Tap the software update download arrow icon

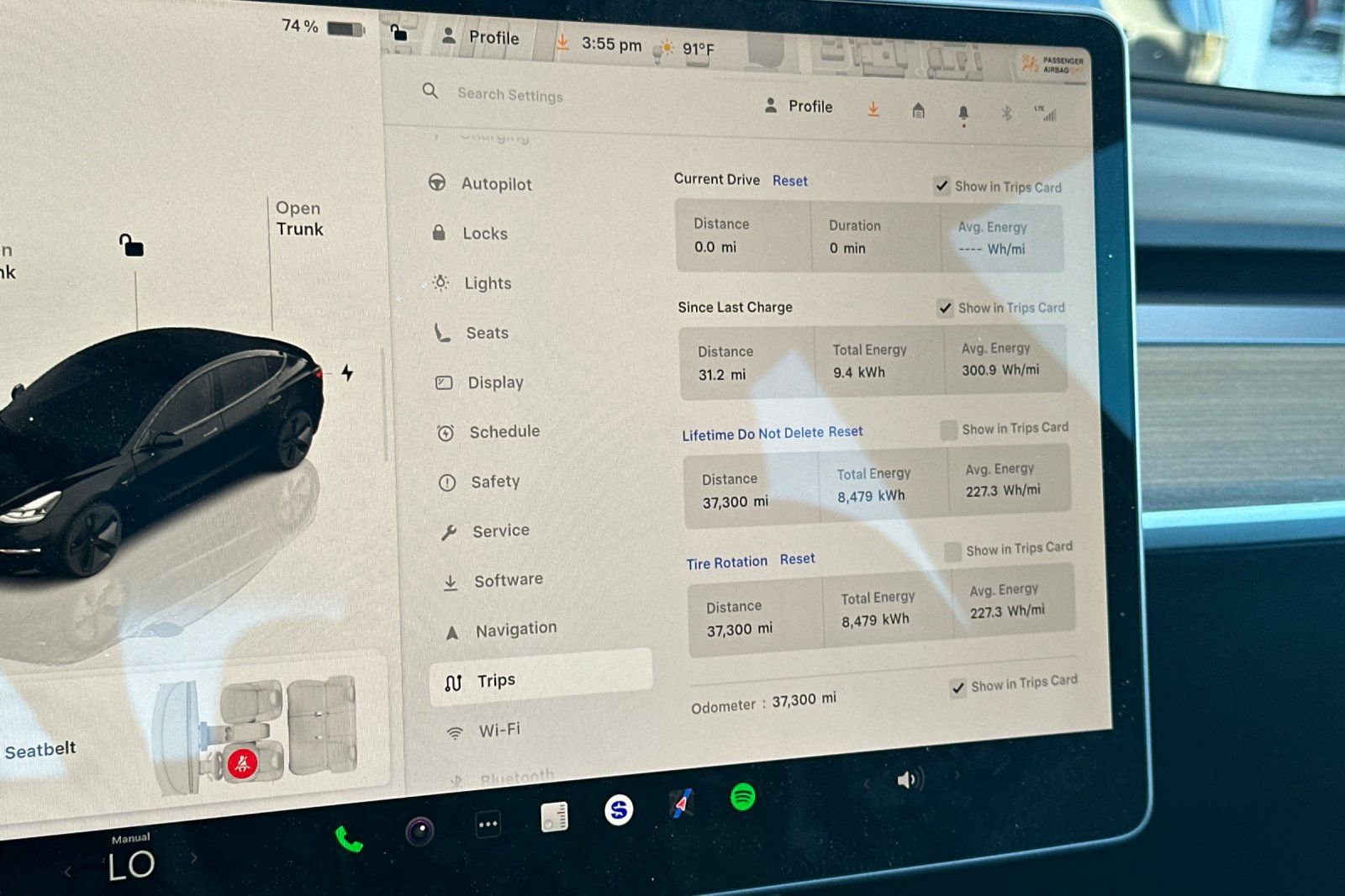pos(873,109)
